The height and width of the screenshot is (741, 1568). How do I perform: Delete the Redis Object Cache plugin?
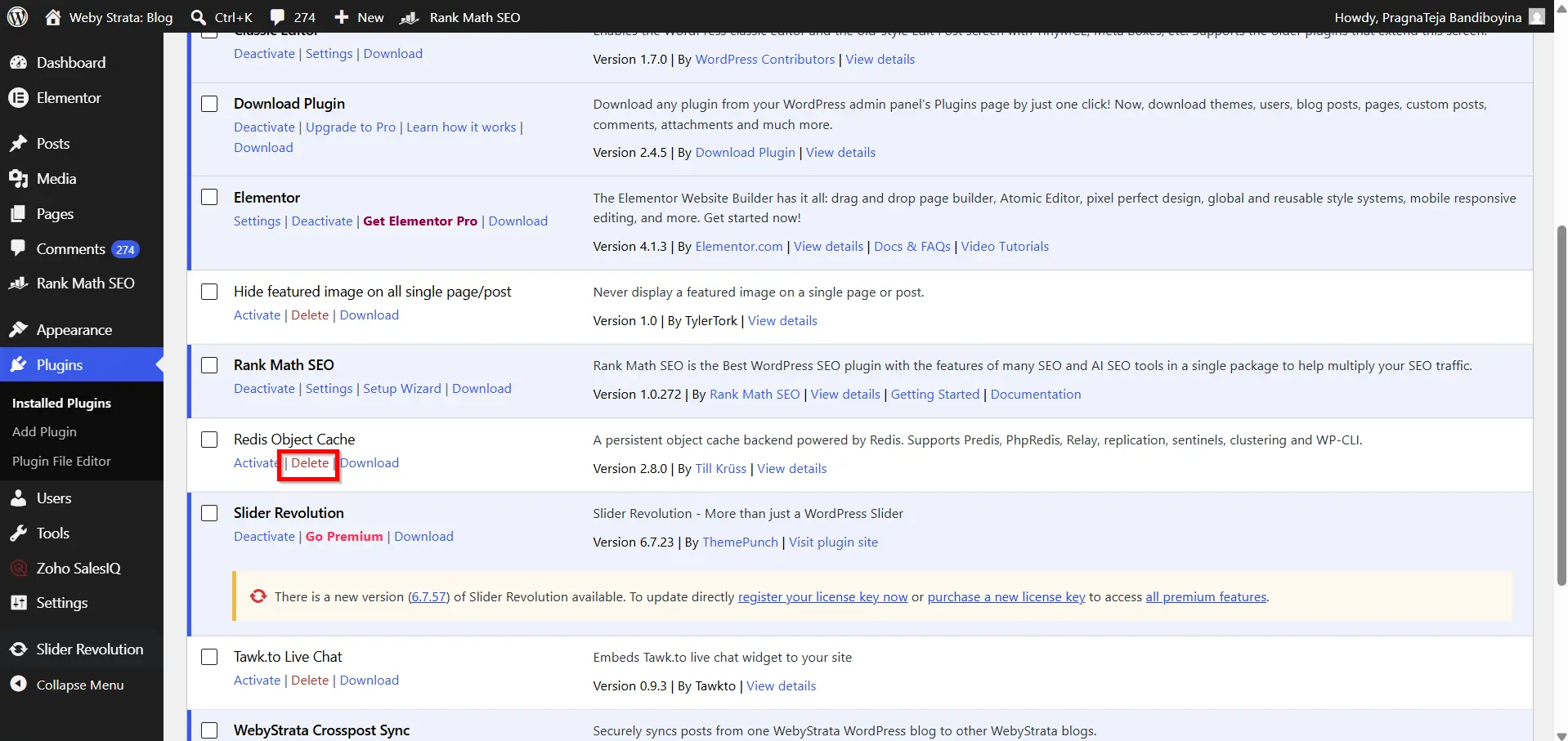310,463
